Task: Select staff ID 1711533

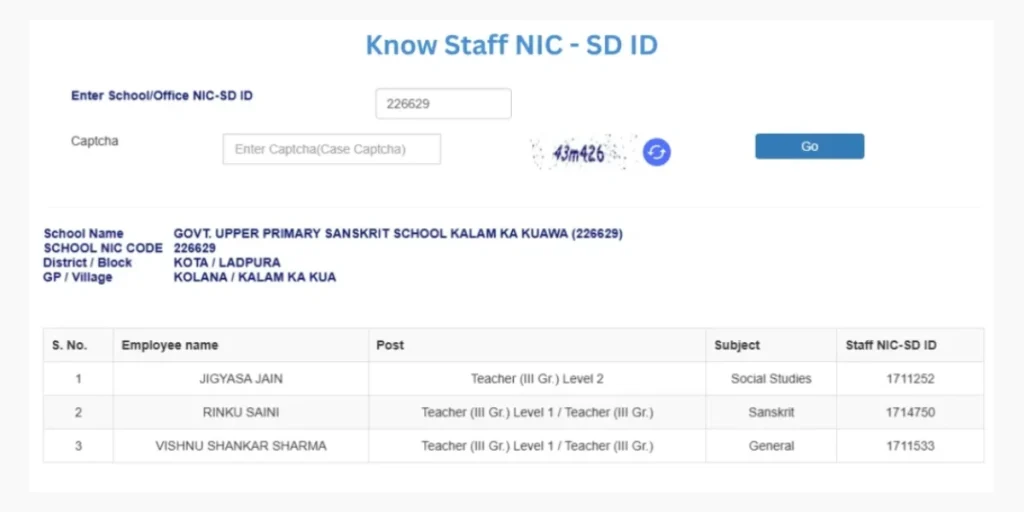Action: pos(910,446)
